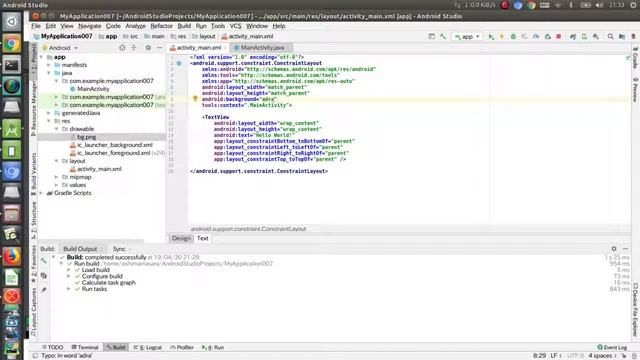Open the Gradle side panel tab
Viewport: 640px width, 360px height.
(635, 57)
